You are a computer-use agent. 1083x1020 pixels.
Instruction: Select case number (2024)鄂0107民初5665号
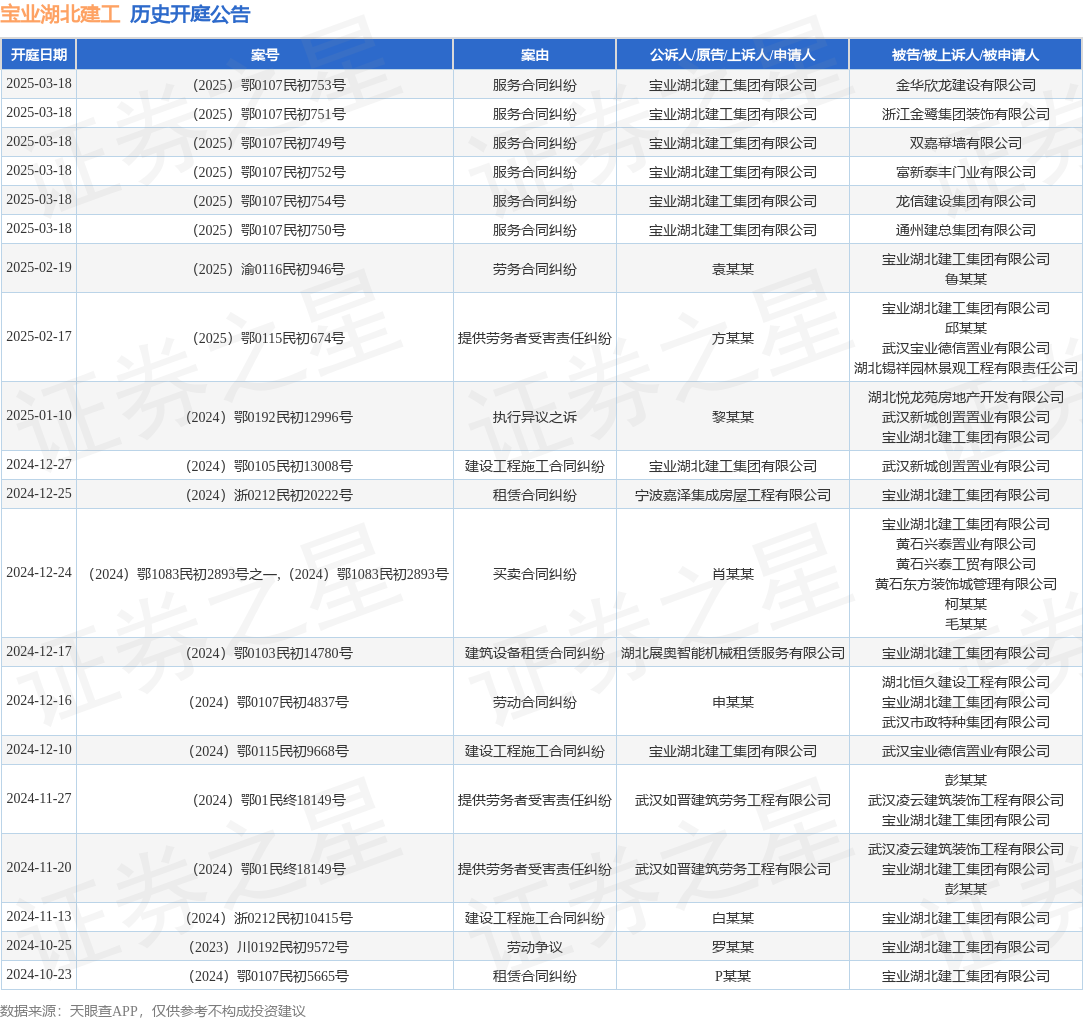point(269,976)
